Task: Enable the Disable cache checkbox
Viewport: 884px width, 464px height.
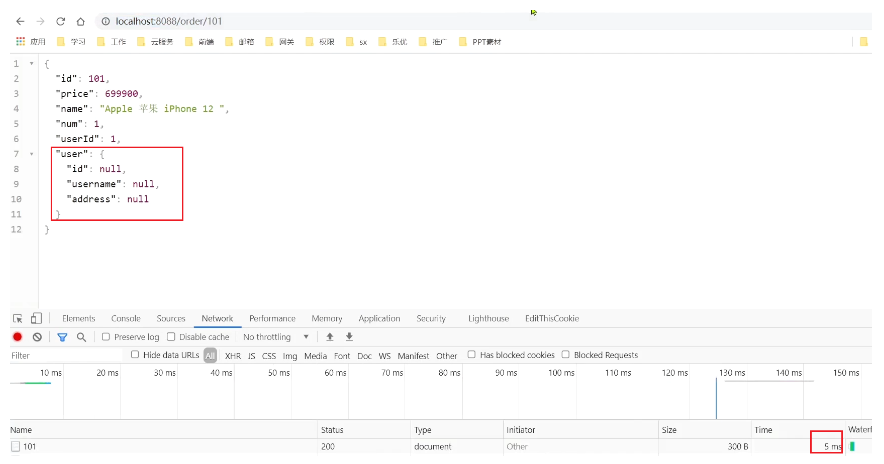Action: click(x=171, y=337)
